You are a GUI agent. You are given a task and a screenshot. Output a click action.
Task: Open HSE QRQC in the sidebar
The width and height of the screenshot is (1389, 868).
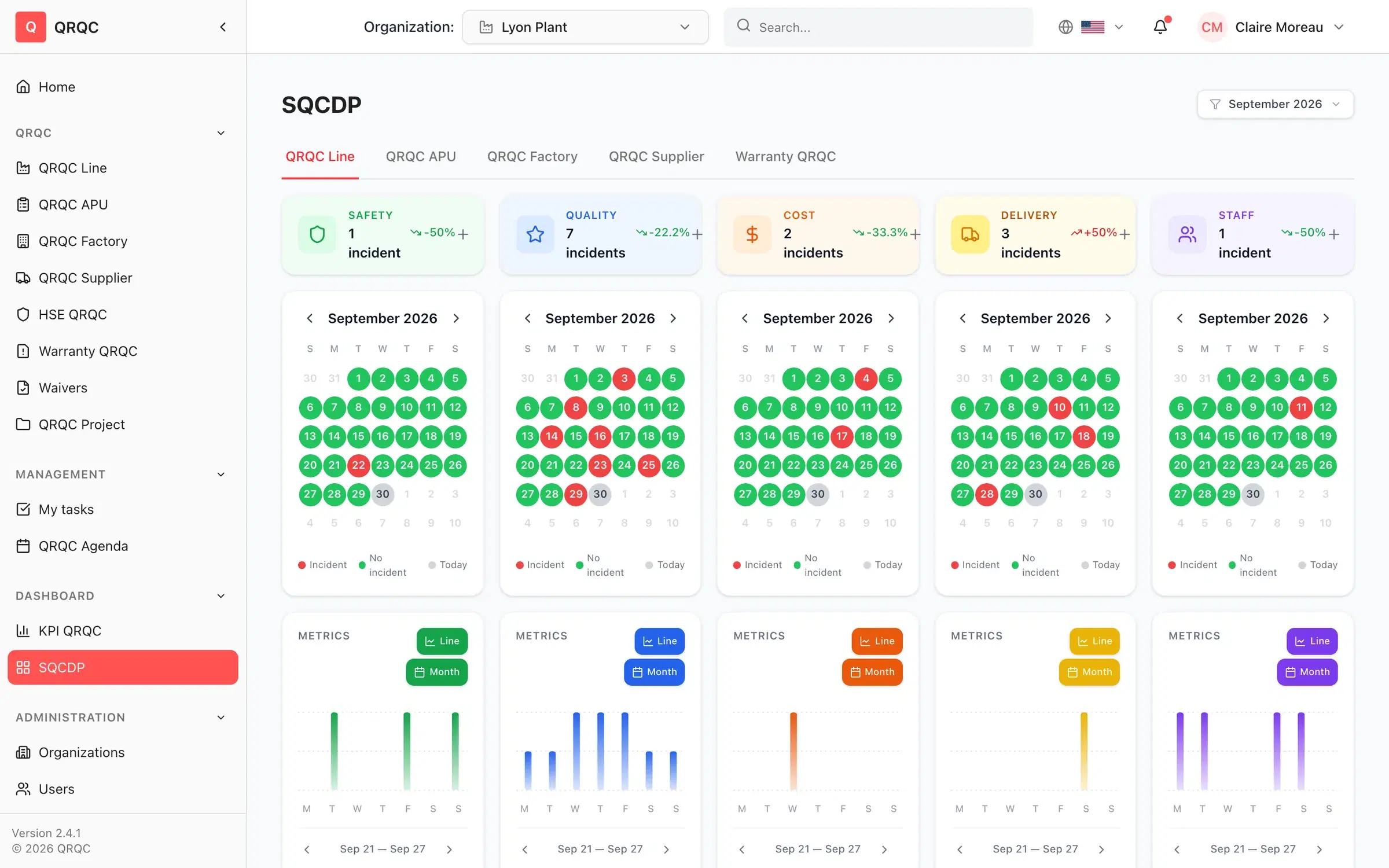point(123,314)
